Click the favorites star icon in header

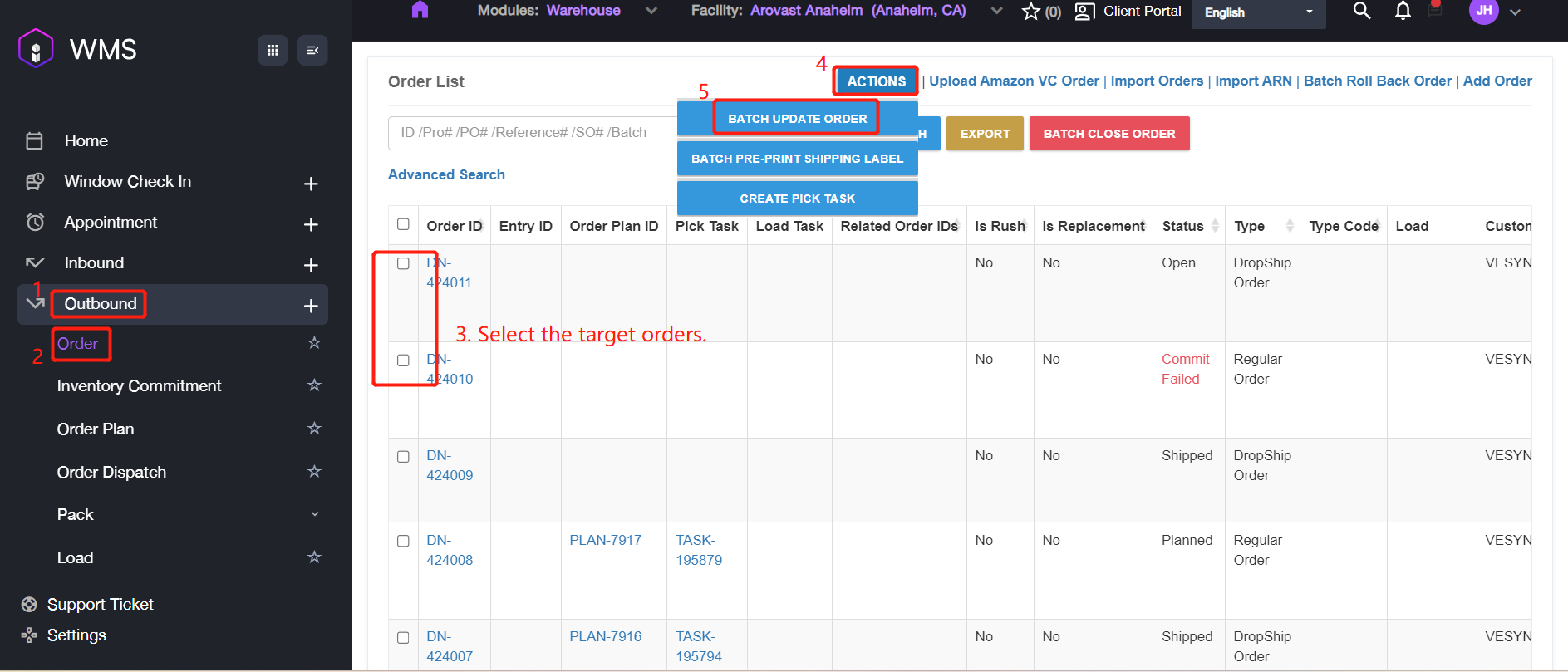(x=1031, y=12)
